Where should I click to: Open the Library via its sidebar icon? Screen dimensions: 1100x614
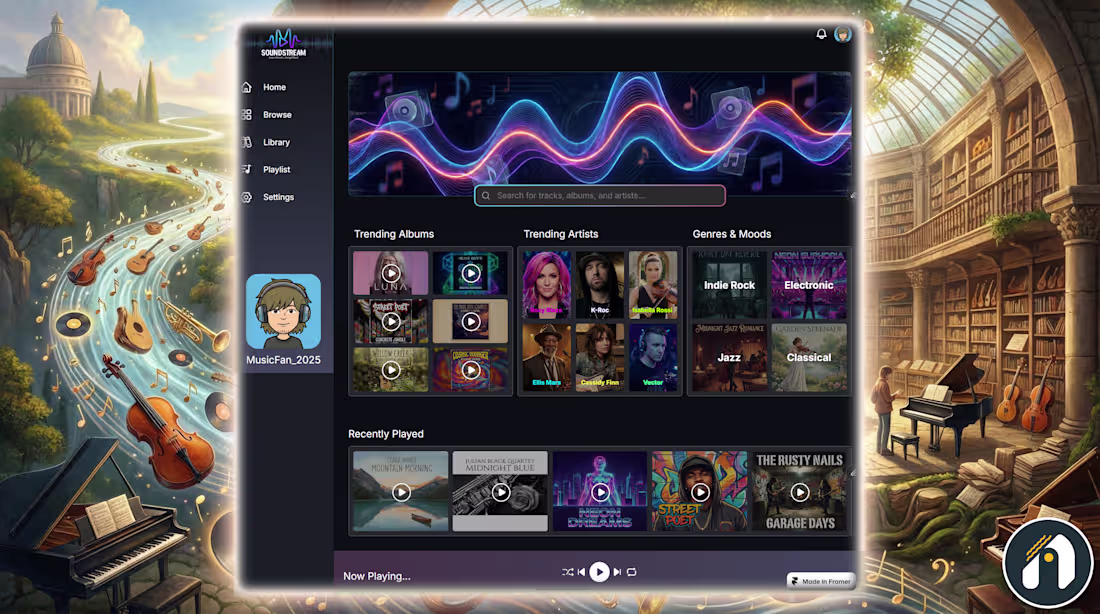245,142
